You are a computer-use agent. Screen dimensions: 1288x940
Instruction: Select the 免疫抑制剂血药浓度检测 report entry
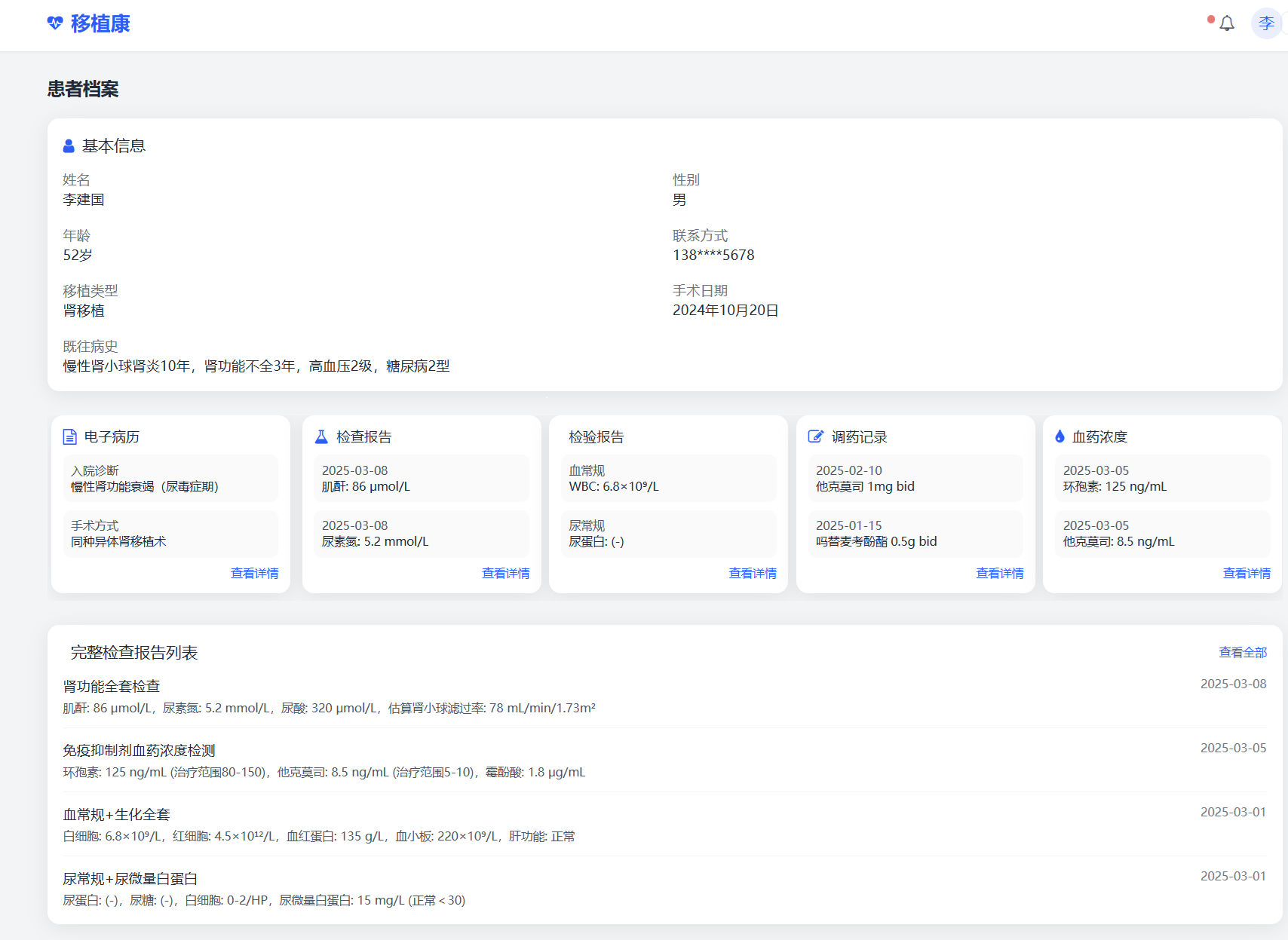click(x=139, y=751)
